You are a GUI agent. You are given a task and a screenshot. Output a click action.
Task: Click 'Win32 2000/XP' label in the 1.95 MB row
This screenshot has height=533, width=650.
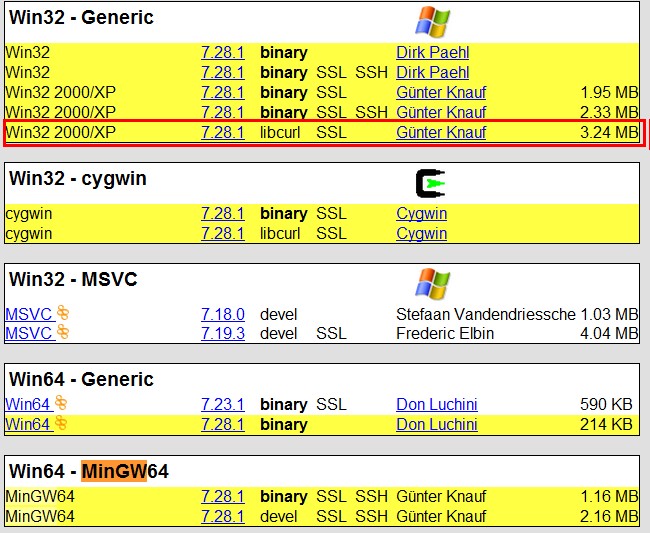(x=61, y=92)
